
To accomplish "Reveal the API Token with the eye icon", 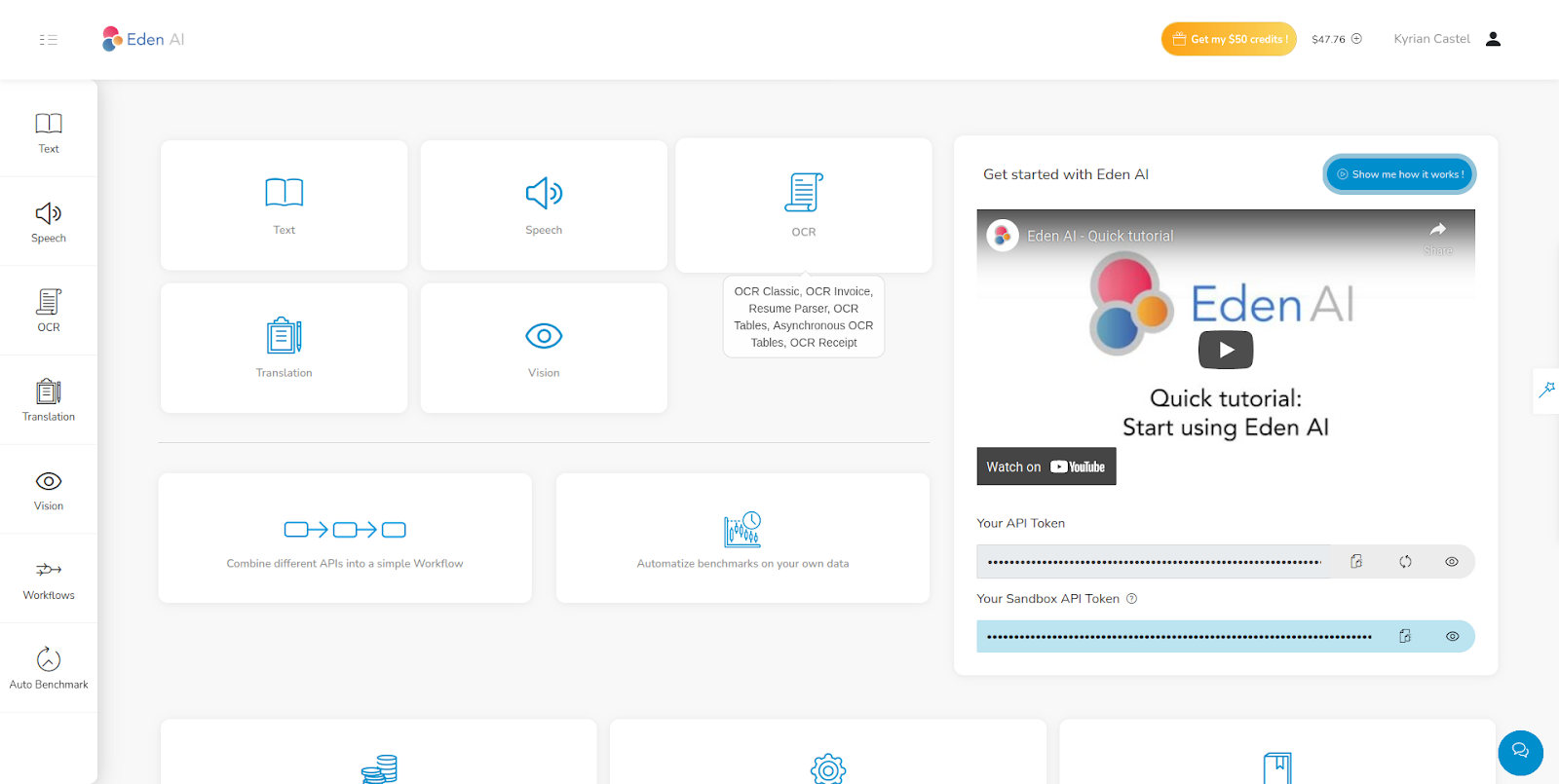I will (x=1452, y=562).
